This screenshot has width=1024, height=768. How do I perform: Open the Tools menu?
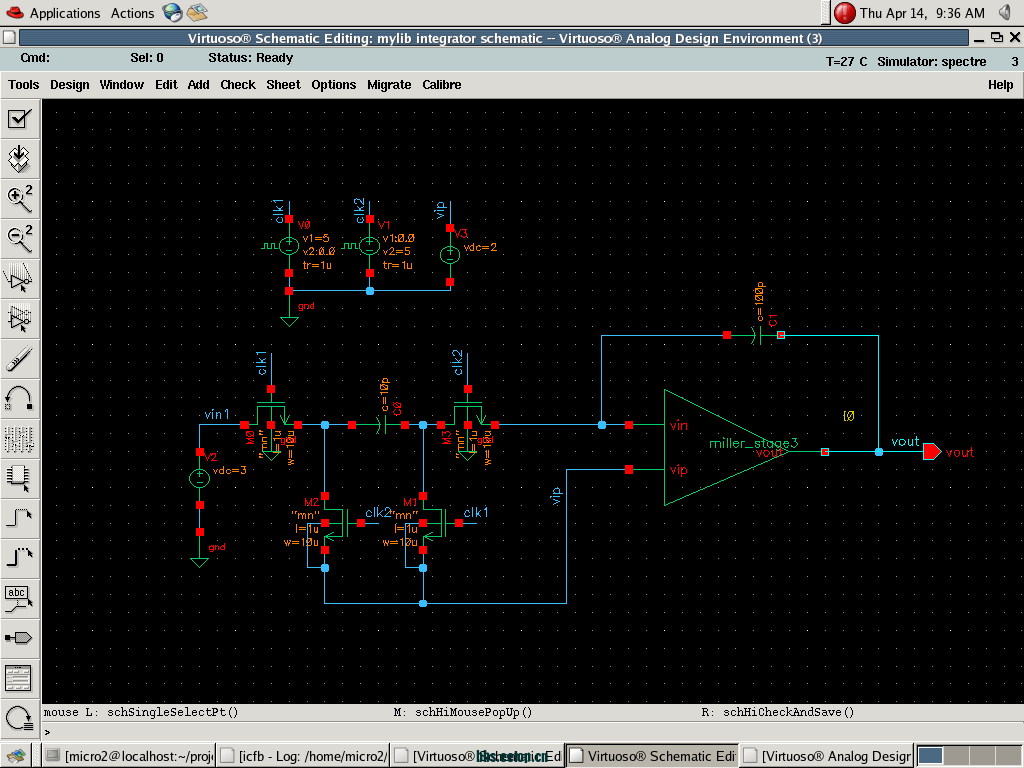[x=24, y=85]
